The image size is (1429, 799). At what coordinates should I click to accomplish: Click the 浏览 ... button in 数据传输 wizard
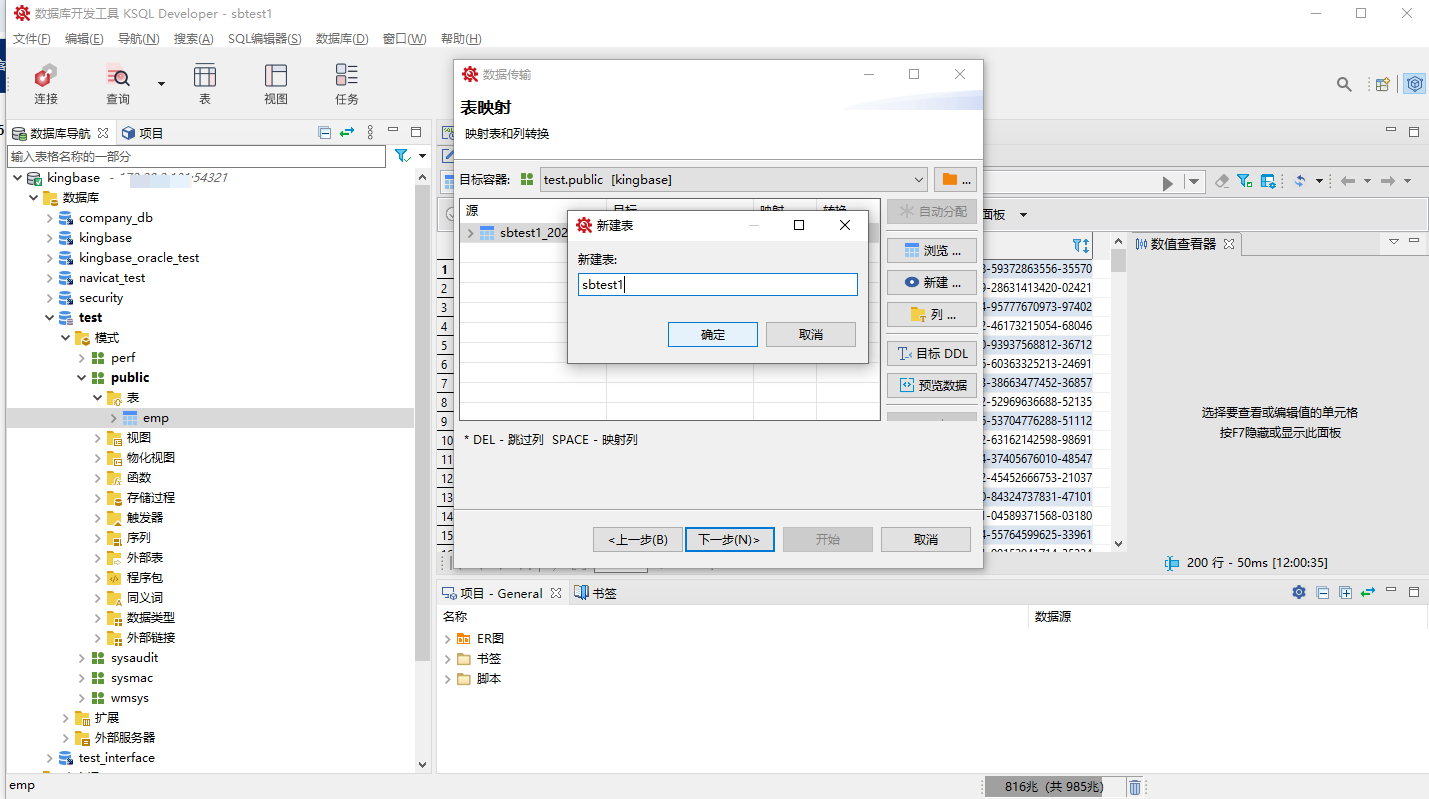pyautogui.click(x=932, y=250)
